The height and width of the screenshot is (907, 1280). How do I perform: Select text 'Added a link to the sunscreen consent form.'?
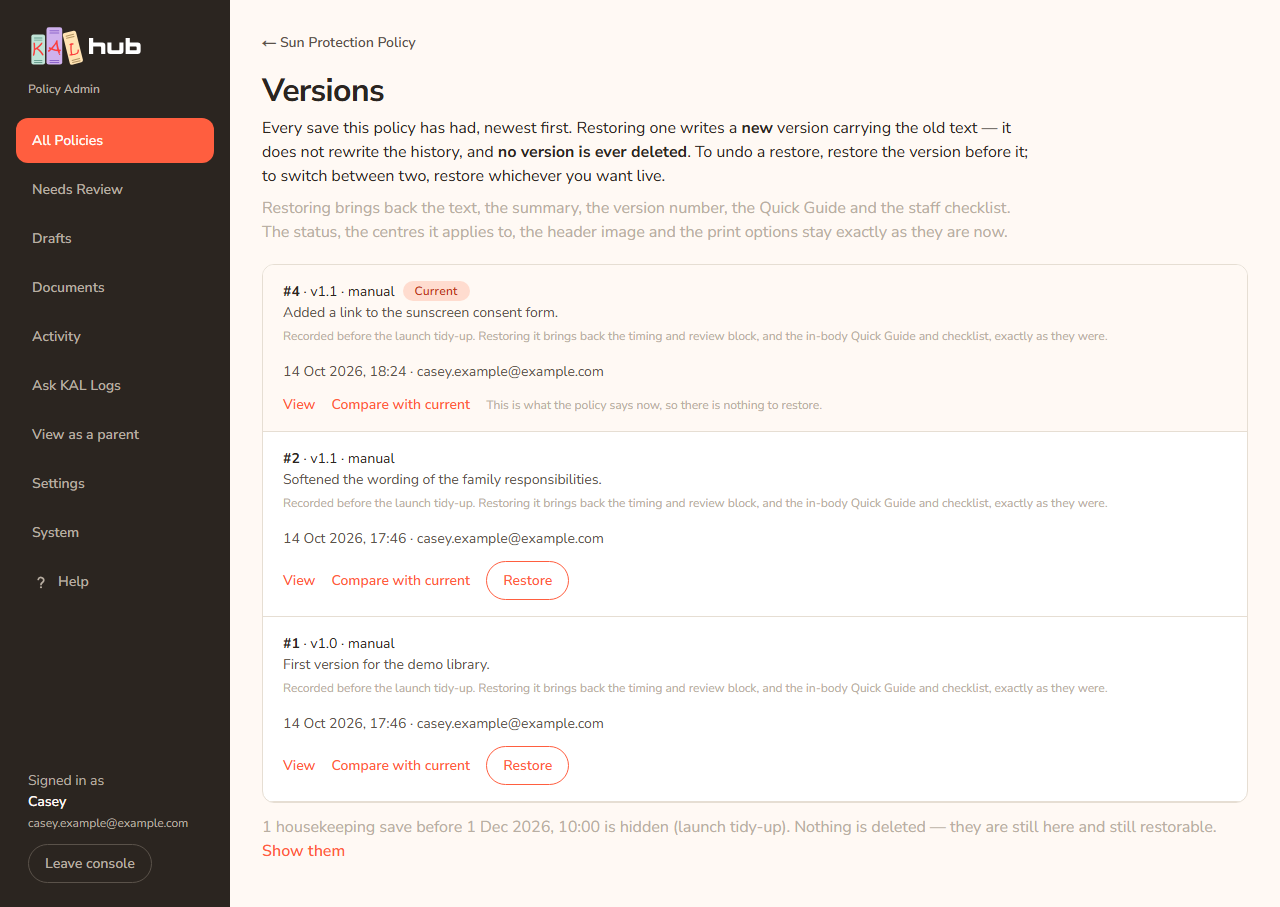coord(420,313)
